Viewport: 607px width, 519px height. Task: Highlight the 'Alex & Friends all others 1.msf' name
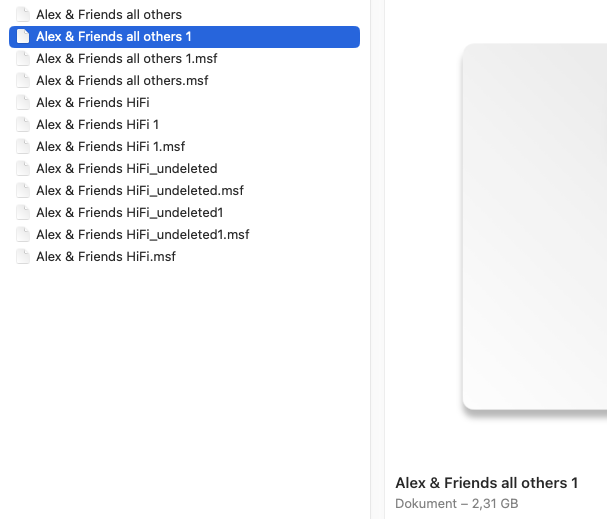point(127,59)
